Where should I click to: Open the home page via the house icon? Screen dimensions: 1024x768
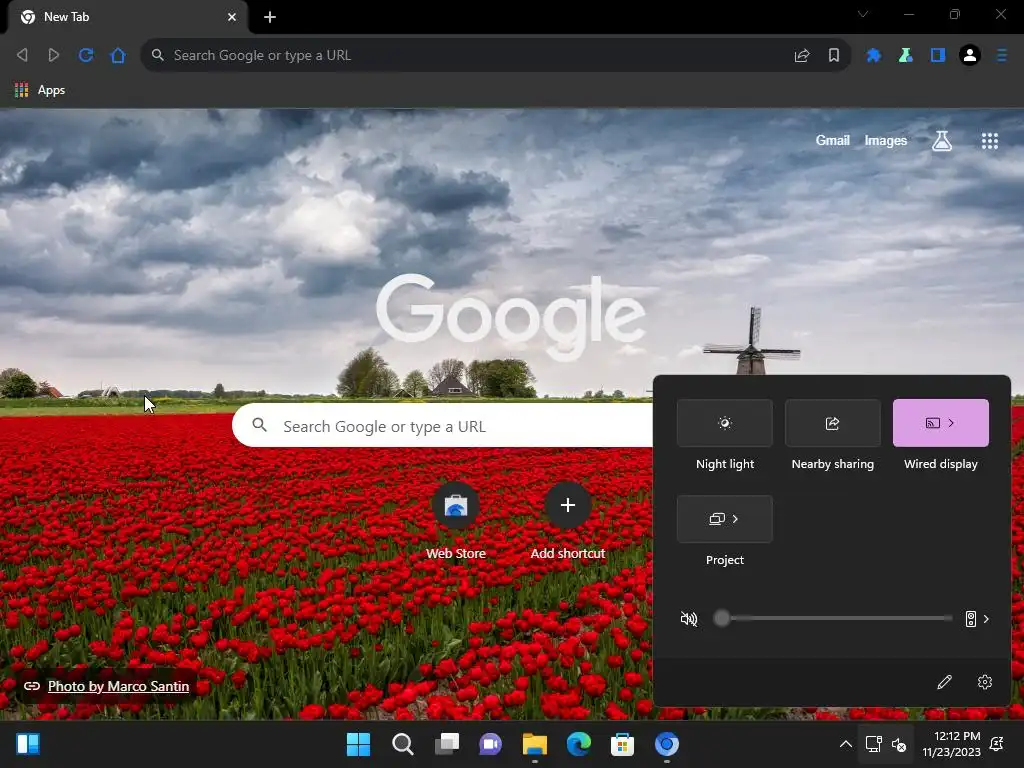tap(118, 55)
